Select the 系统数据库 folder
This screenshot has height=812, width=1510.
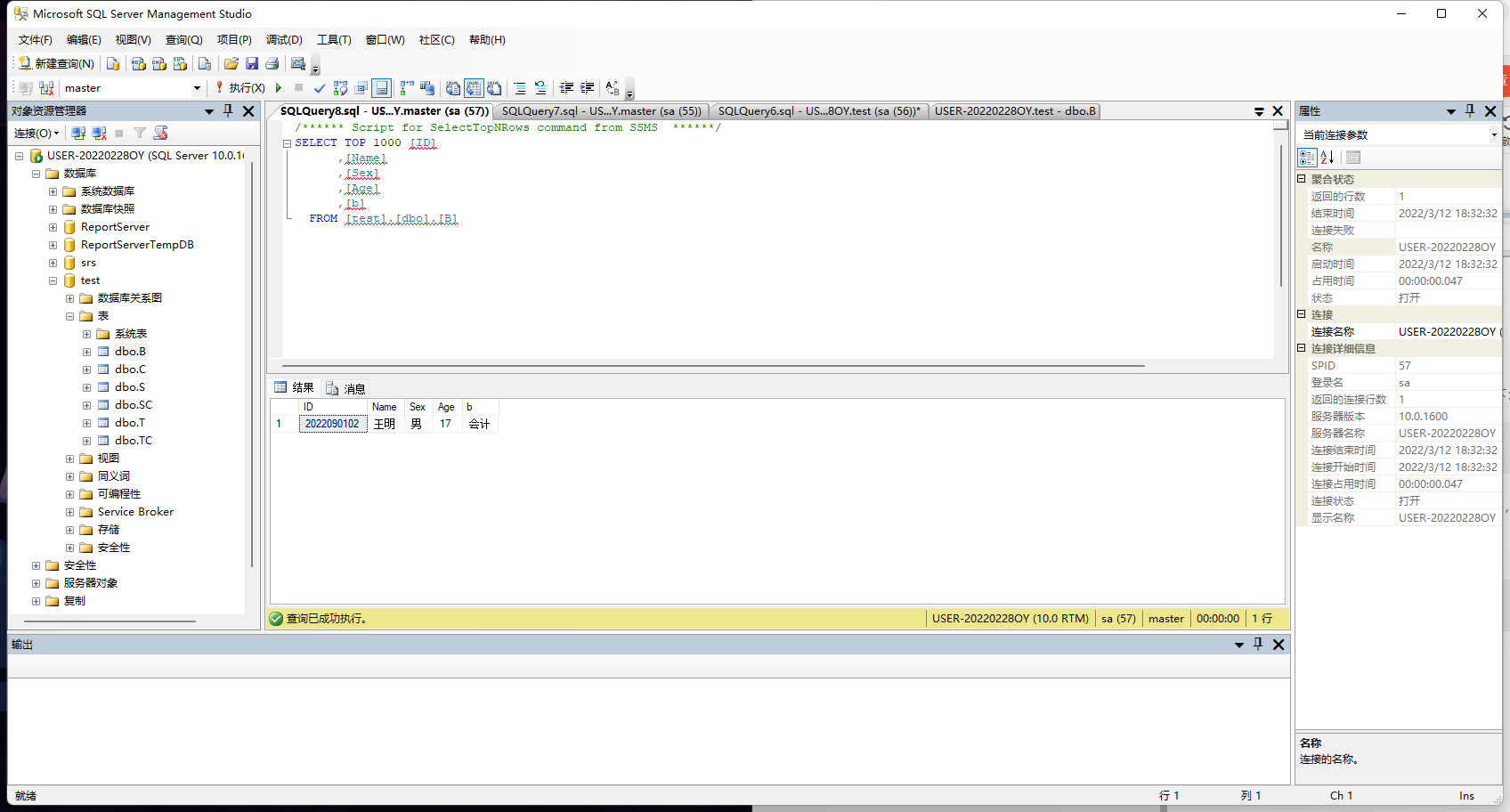(108, 191)
